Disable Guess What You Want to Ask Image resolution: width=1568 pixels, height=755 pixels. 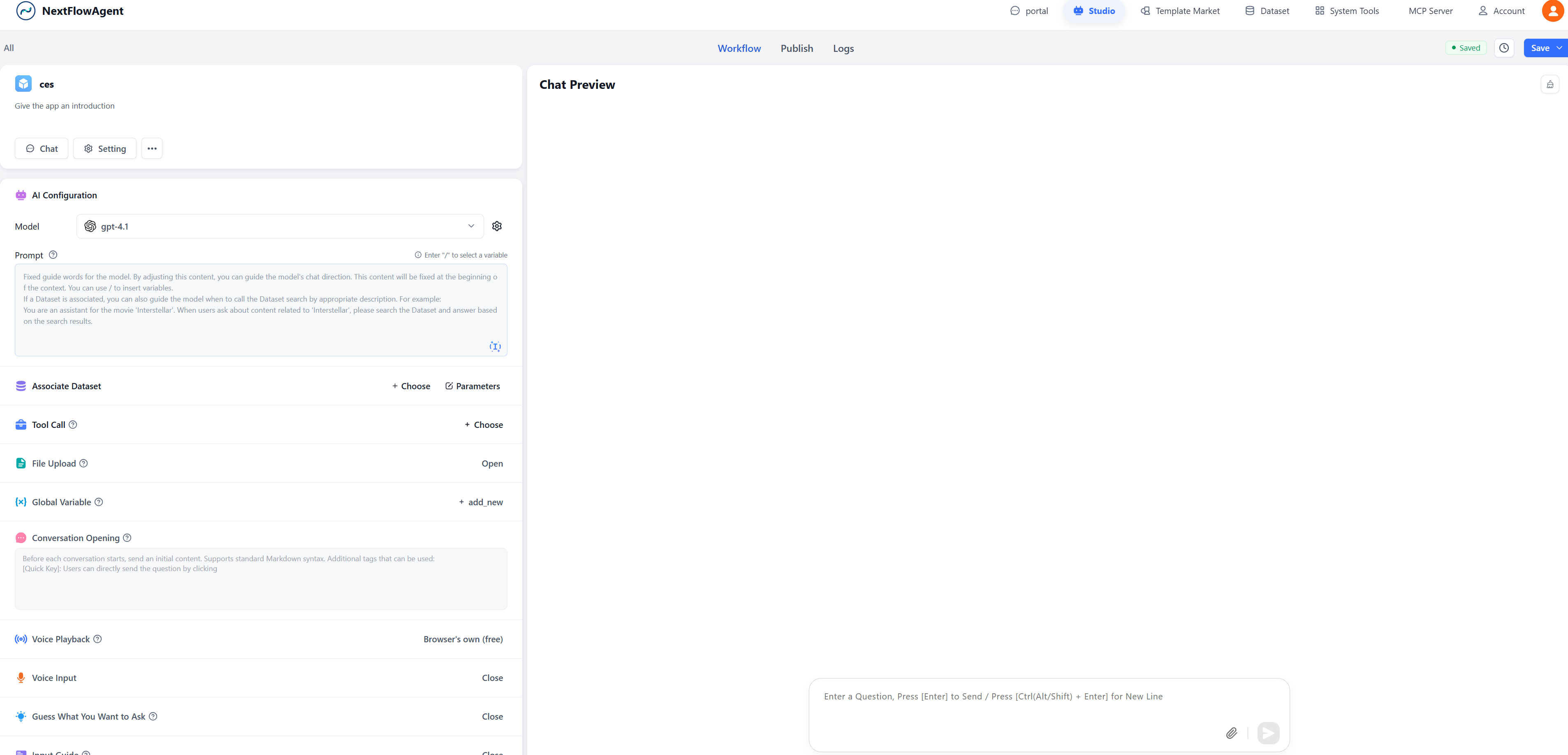coord(492,717)
